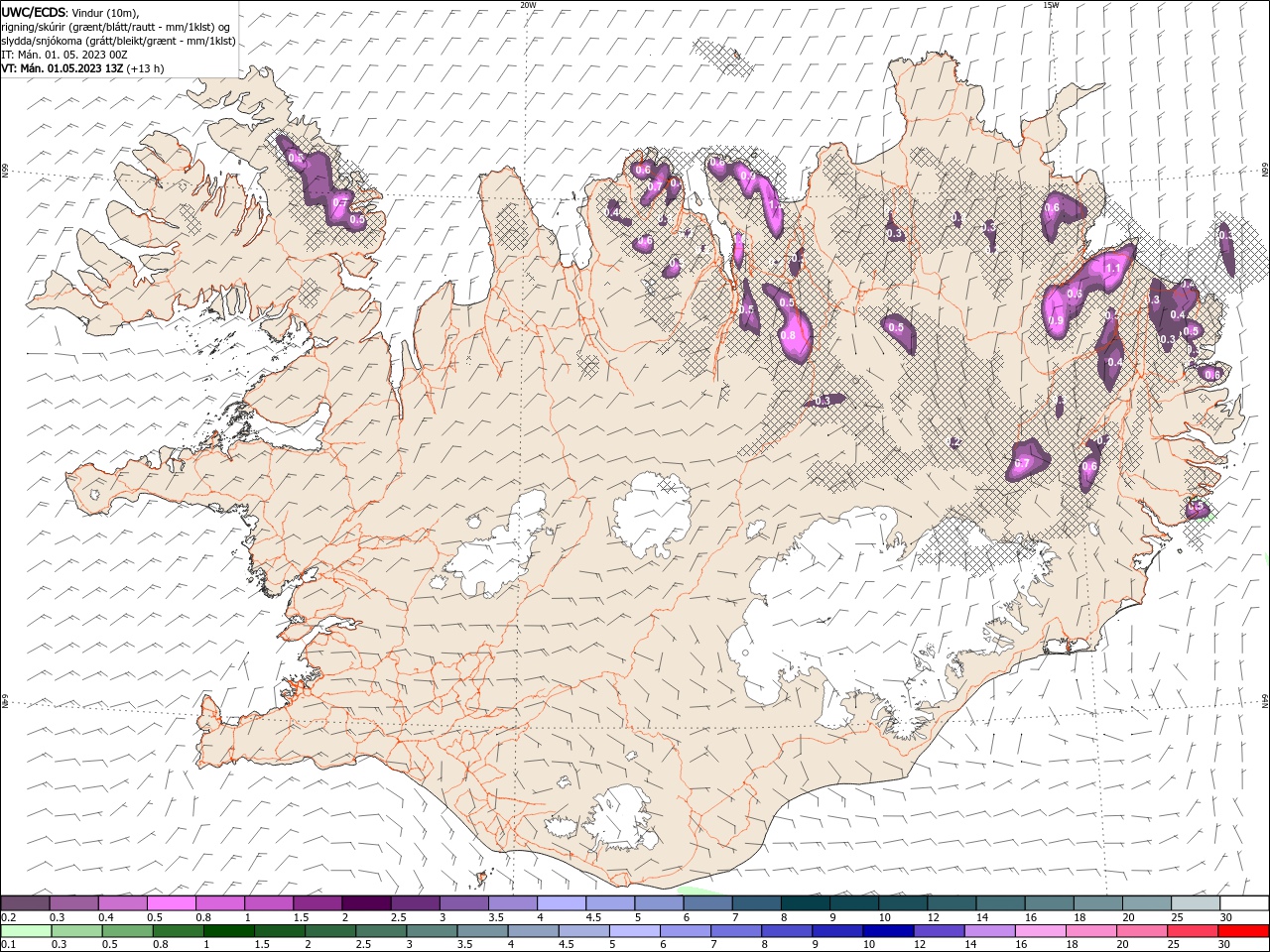Viewport: 1270px width, 952px height.
Task: Click the 15W longitude label at the top edge
Action: [x=1051, y=5]
